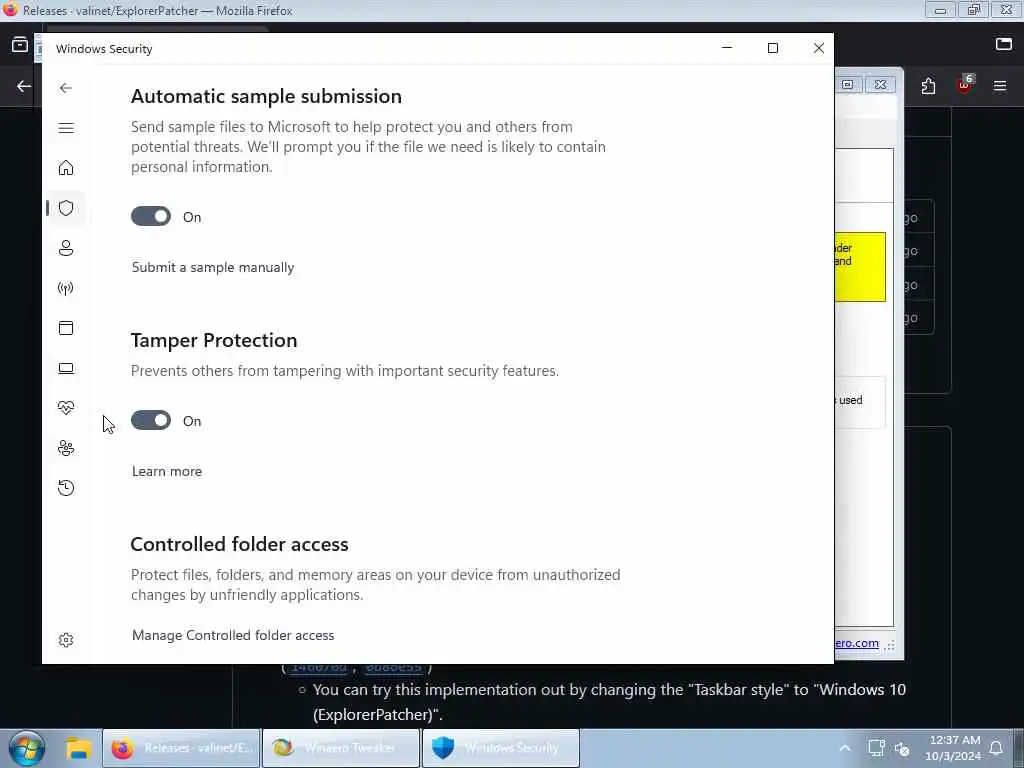The image size is (1024, 768).
Task: Switch to Firefox Releases taskbar button
Action: (x=182, y=748)
